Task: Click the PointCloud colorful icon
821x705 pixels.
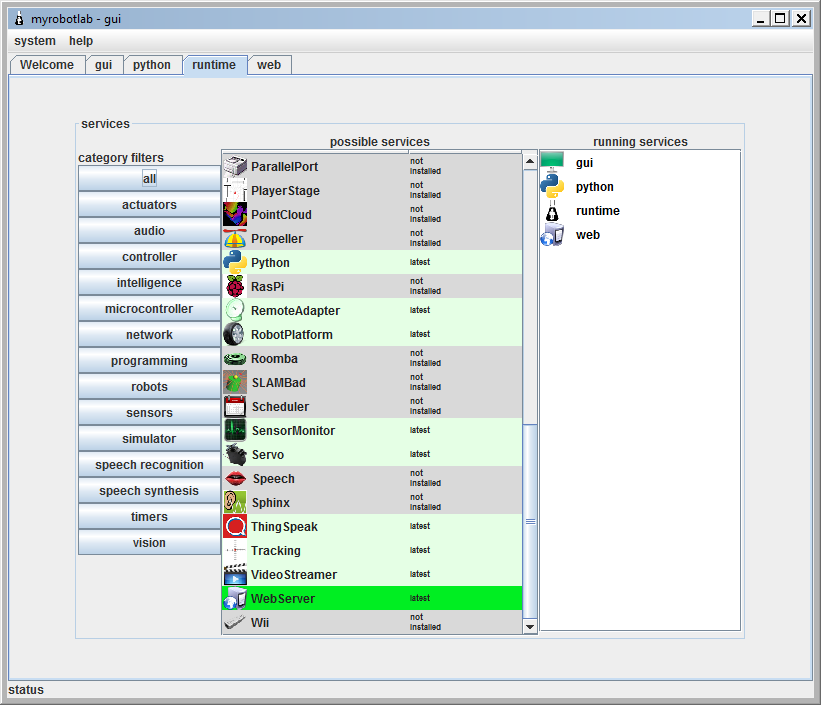Action: point(235,214)
